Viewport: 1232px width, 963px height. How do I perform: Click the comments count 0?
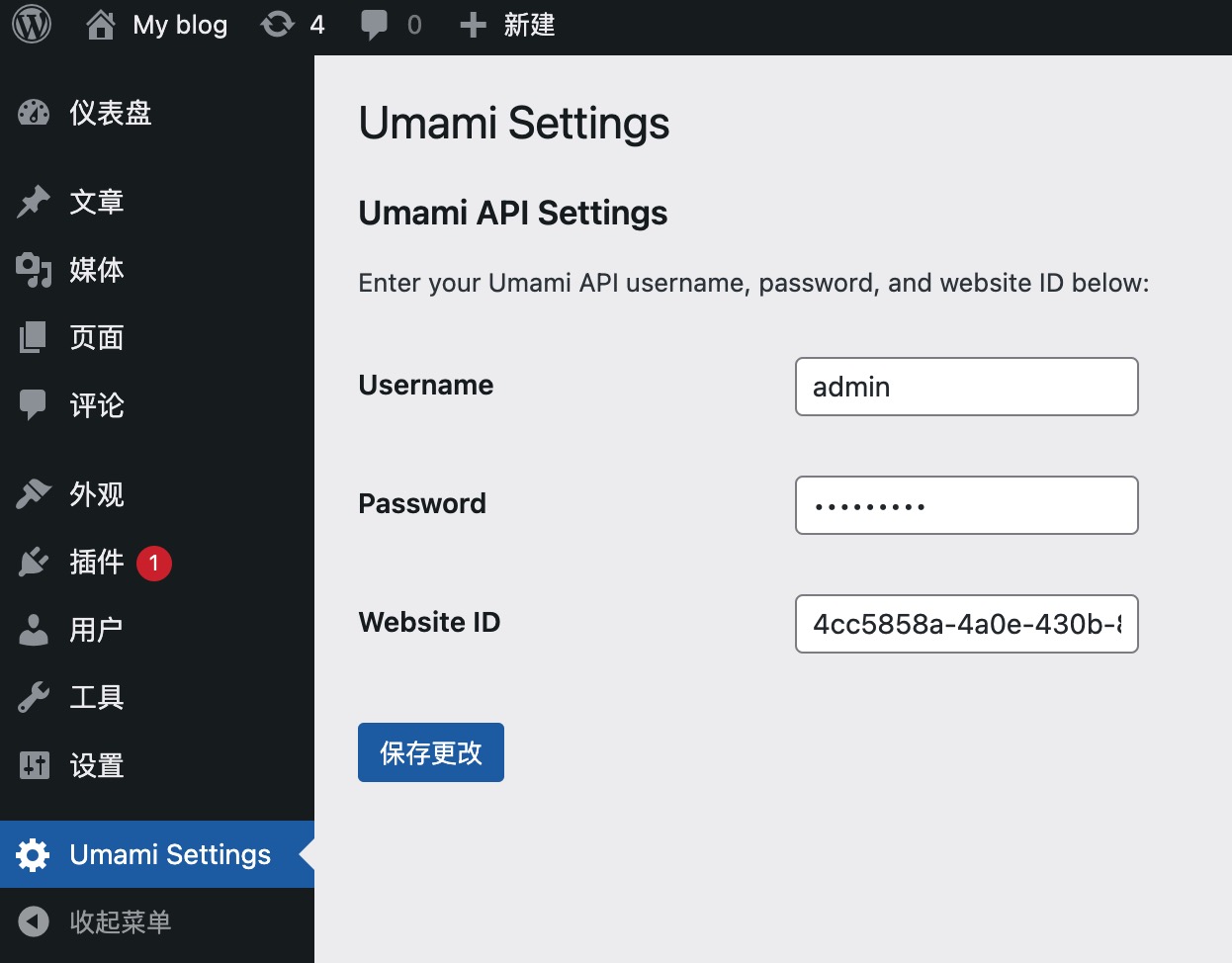414,25
